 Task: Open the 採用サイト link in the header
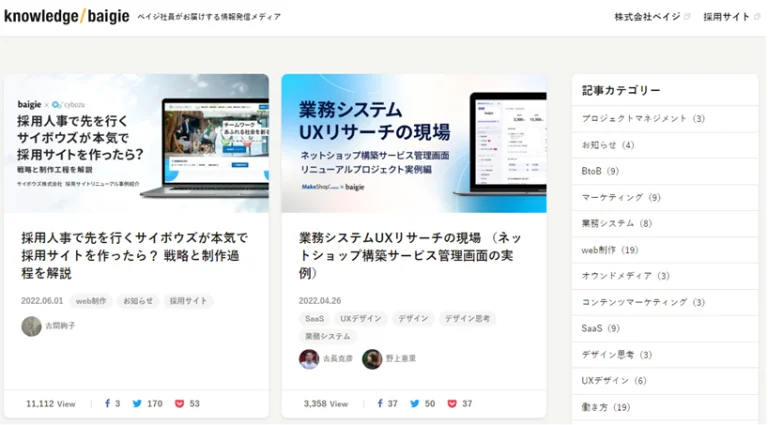726,17
